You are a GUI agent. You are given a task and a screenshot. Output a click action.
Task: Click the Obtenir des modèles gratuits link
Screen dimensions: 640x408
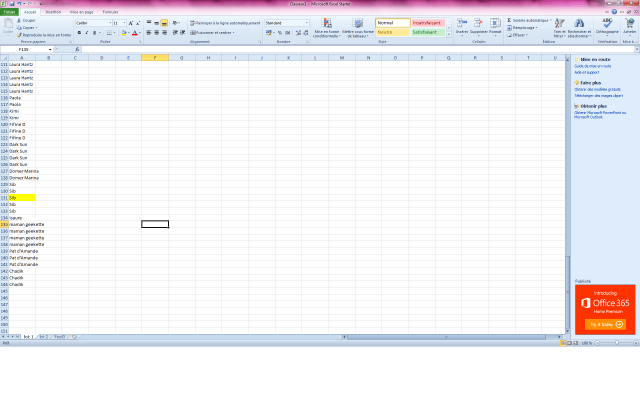(x=598, y=89)
